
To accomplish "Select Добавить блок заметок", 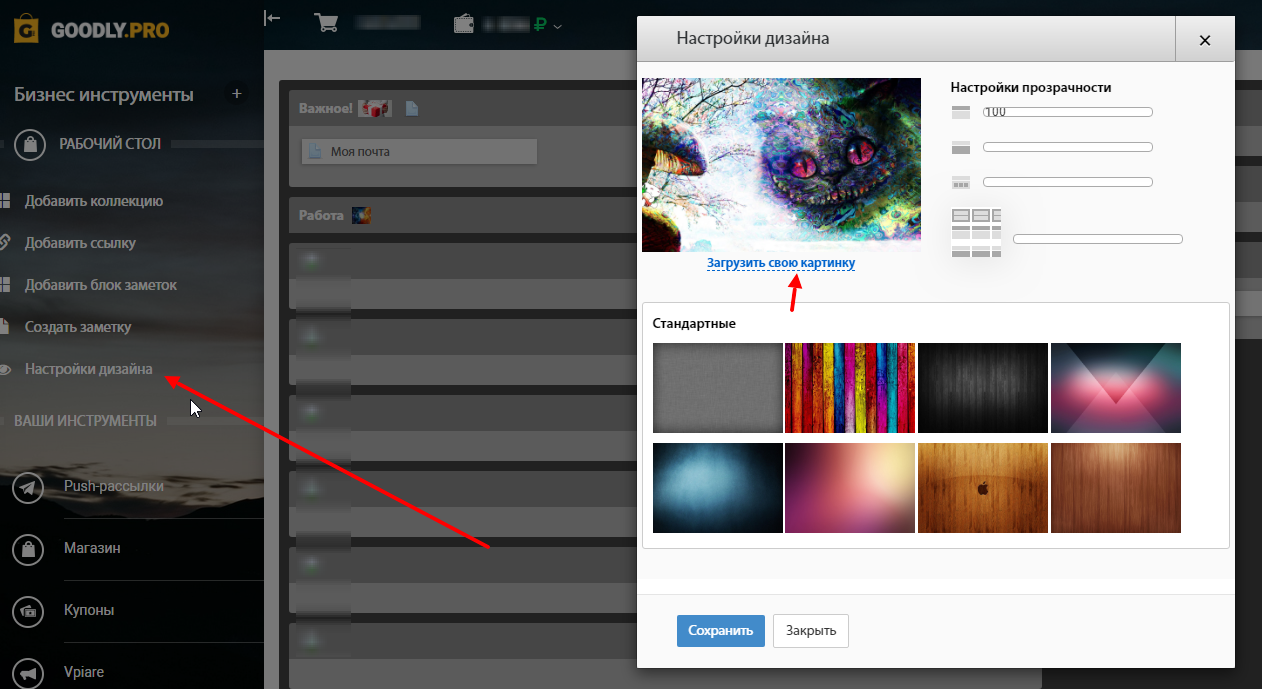I will [101, 285].
